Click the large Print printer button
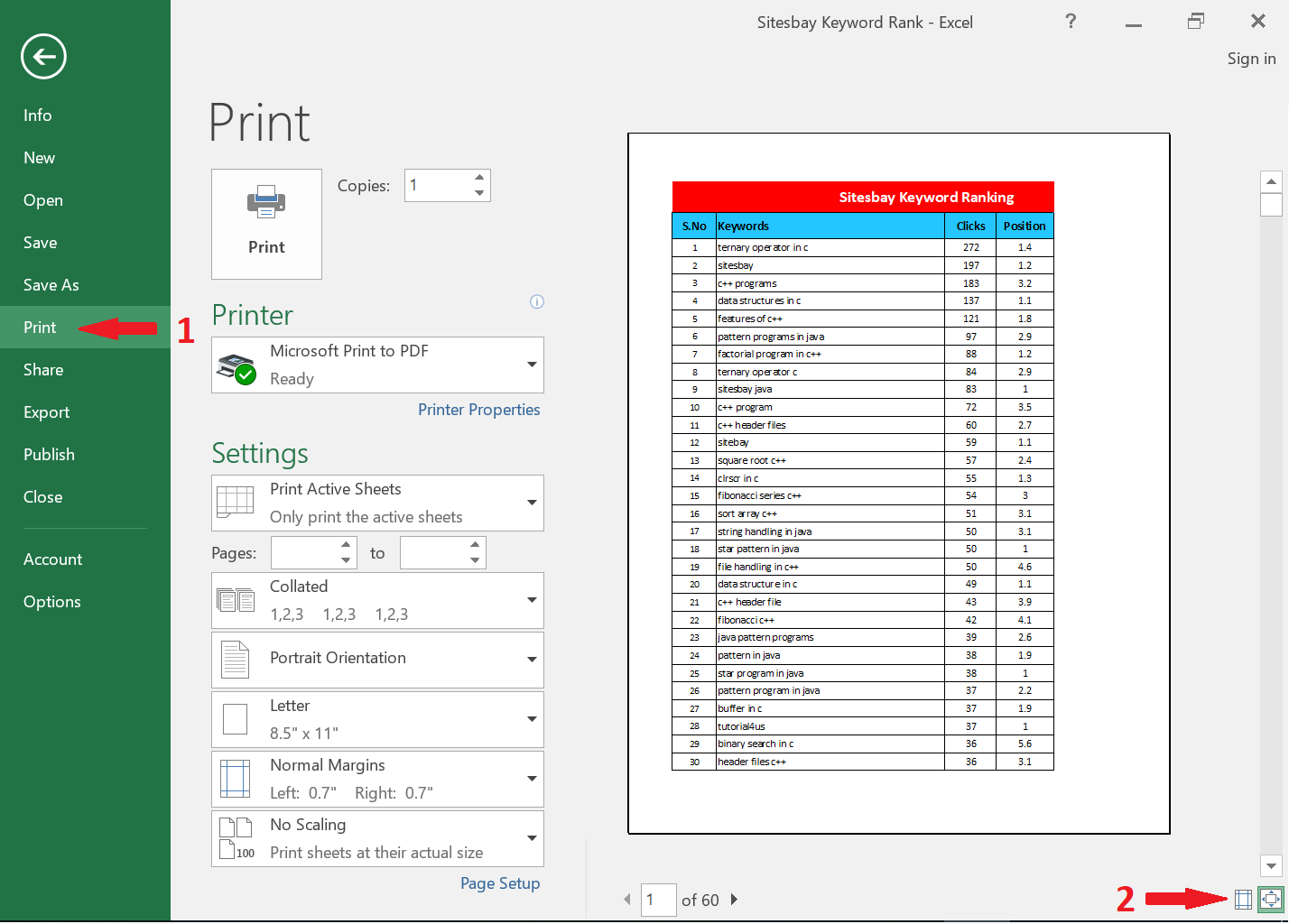The height and width of the screenshot is (924, 1289). coord(266,224)
